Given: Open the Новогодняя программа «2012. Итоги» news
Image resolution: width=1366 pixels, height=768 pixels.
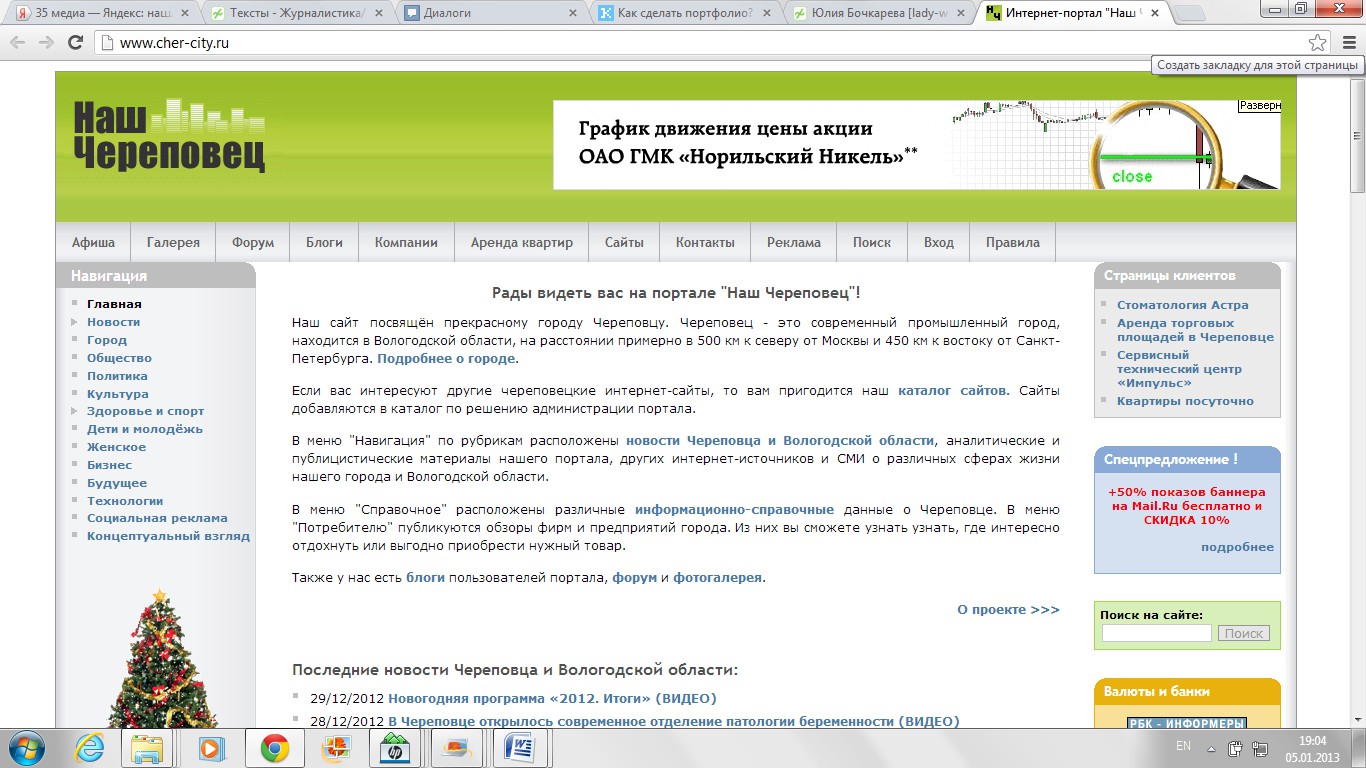Looking at the screenshot, I should [x=552, y=698].
